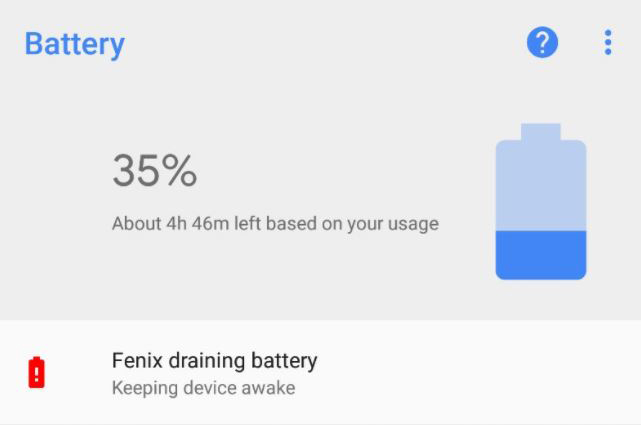Open the three-dot overflow menu
This screenshot has width=641, height=425.
[x=607, y=43]
